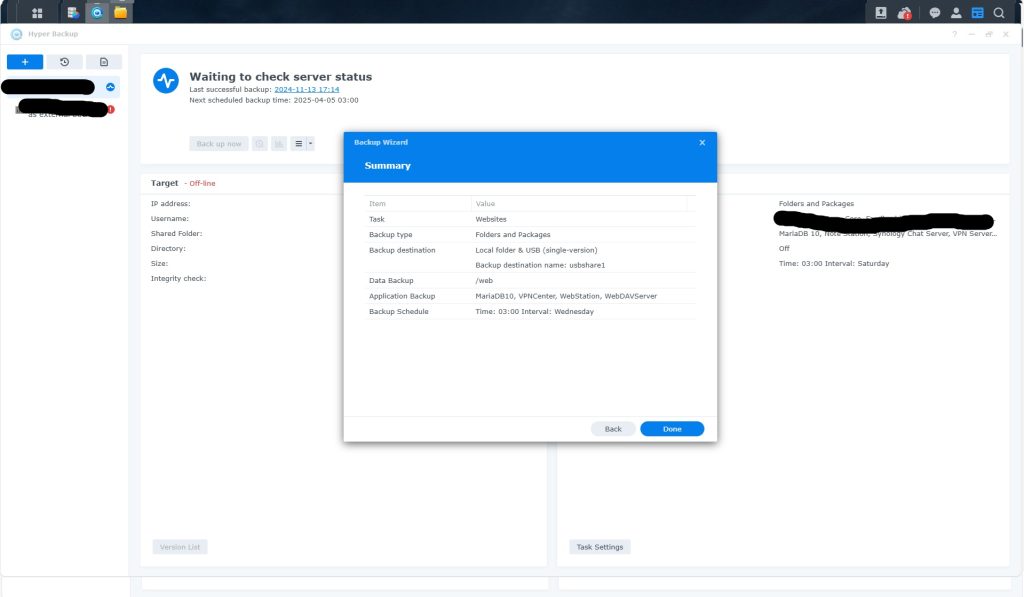
Task: Click the 'Value' column header
Action: click(x=485, y=204)
